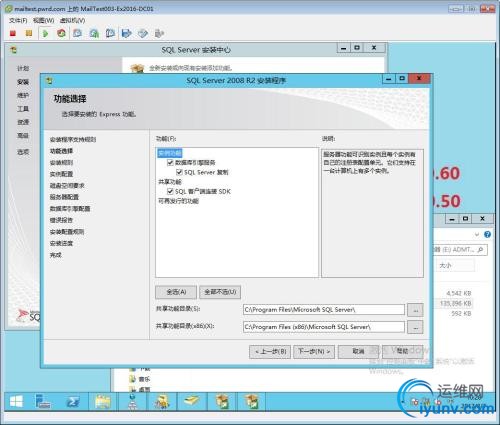Click the blue icon before the toolbar divider
The image size is (500, 425).
click(x=110, y=33)
